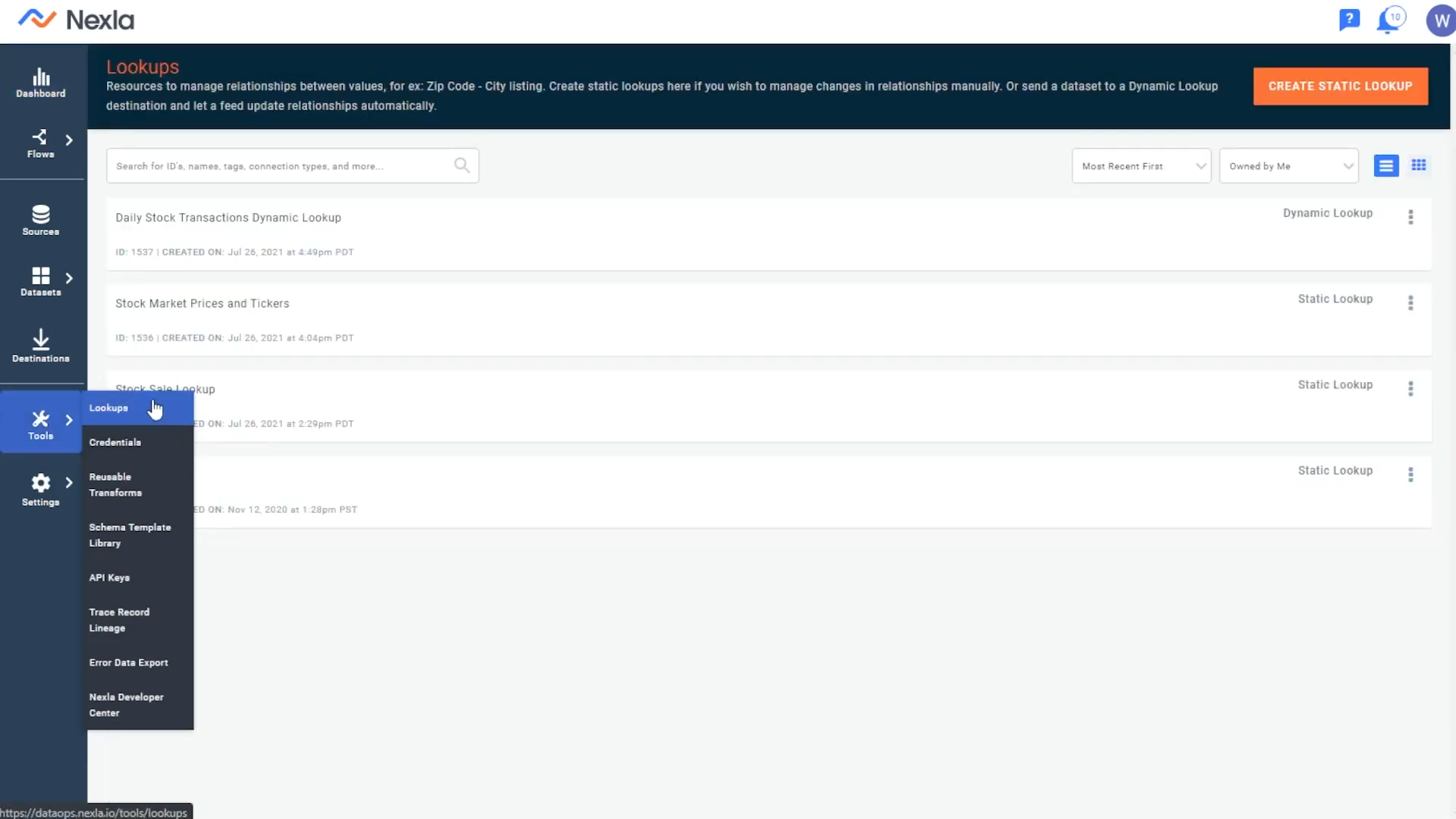Switch to grid view
Viewport: 1456px width, 819px height.
click(x=1419, y=165)
